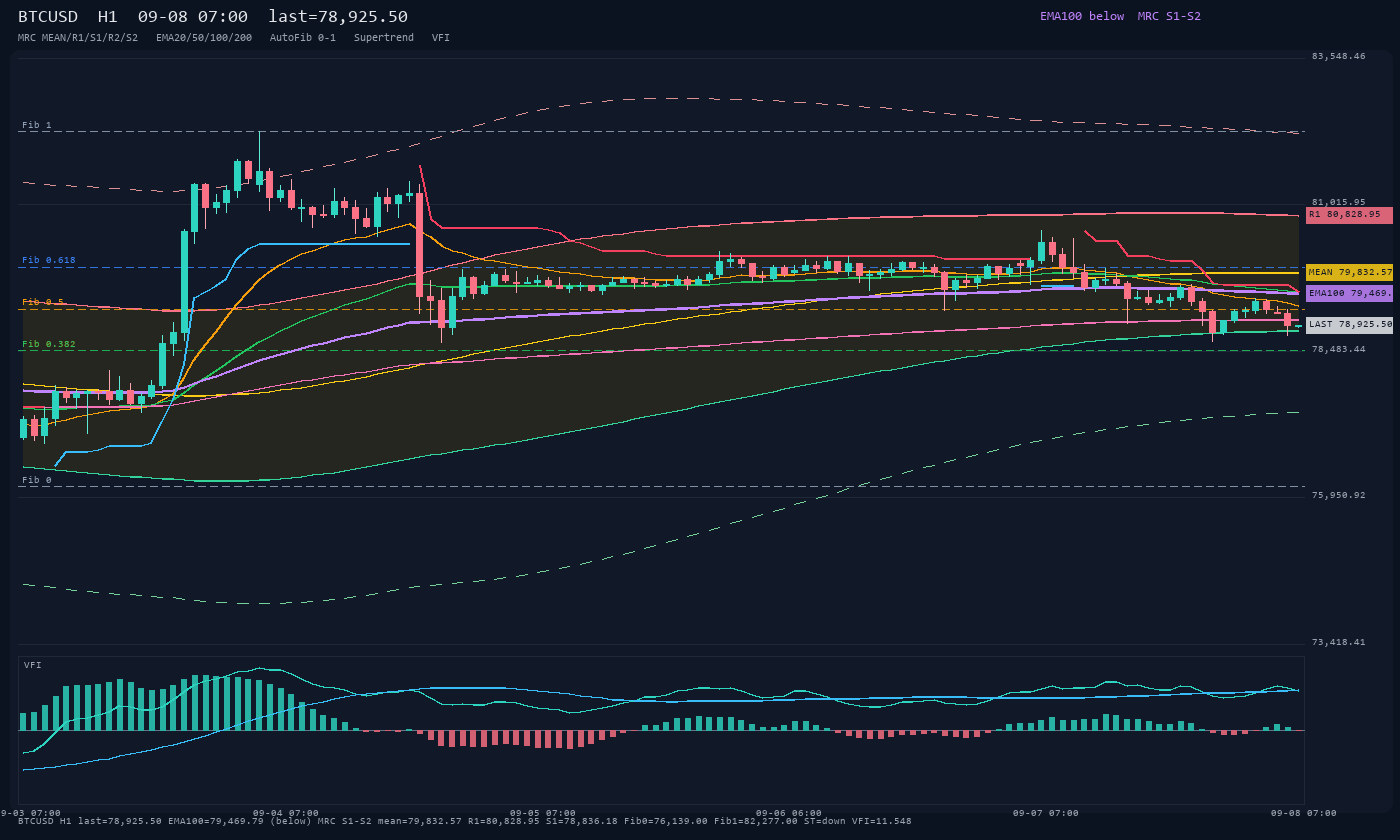Click the 73,418.41 price axis label
This screenshot has width=1400, height=840.
1338,642
